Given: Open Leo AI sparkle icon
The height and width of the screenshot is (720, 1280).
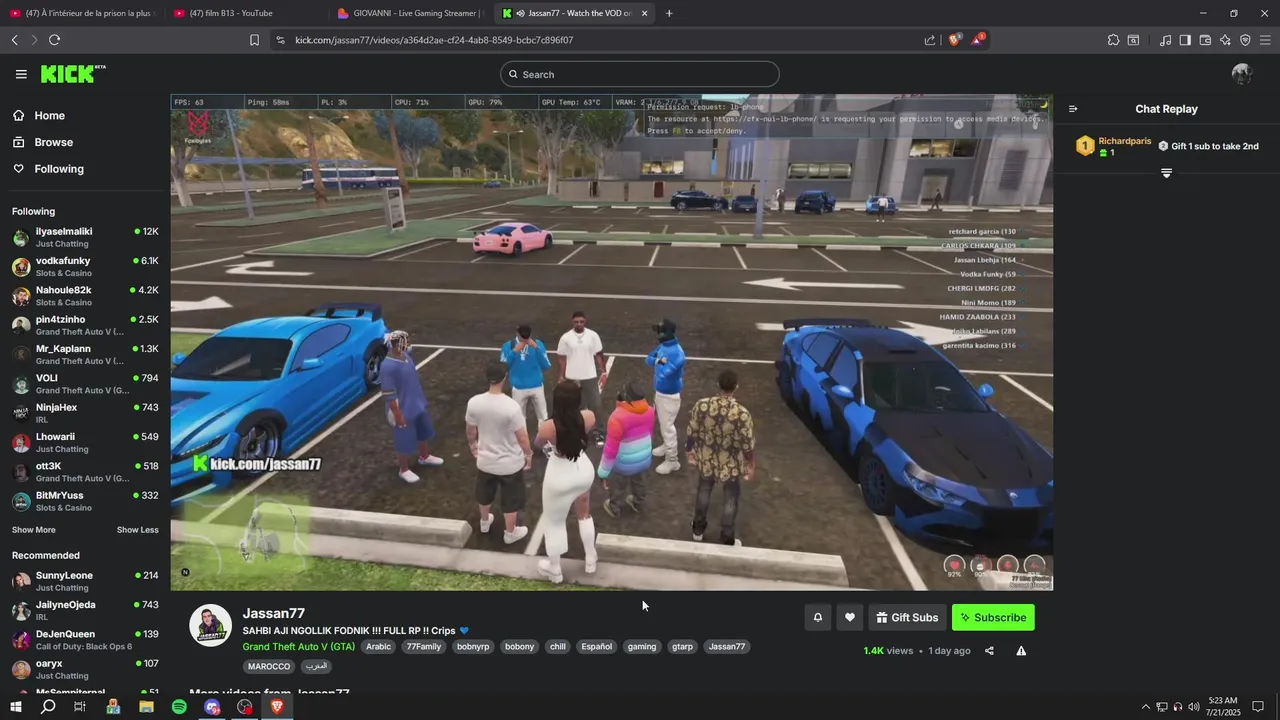Looking at the screenshot, I should [x=1225, y=40].
